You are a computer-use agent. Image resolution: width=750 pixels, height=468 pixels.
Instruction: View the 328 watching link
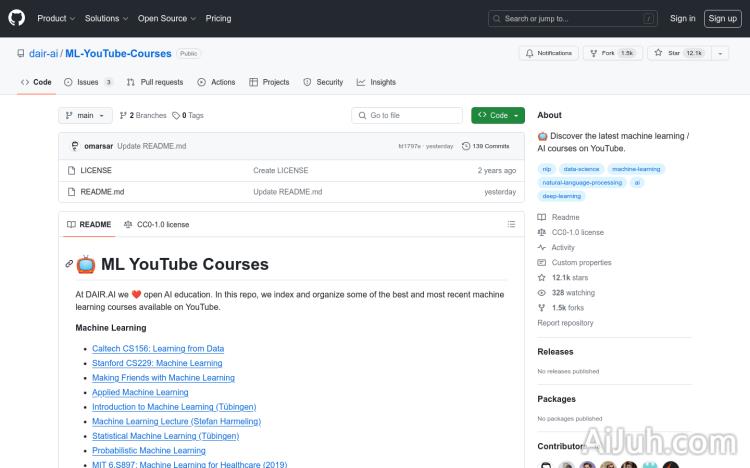coord(566,292)
